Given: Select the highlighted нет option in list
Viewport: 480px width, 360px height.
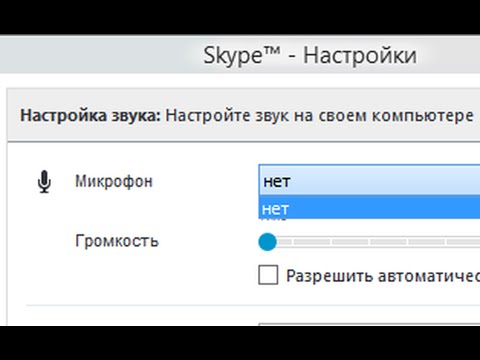Looking at the screenshot, I should [x=369, y=208].
